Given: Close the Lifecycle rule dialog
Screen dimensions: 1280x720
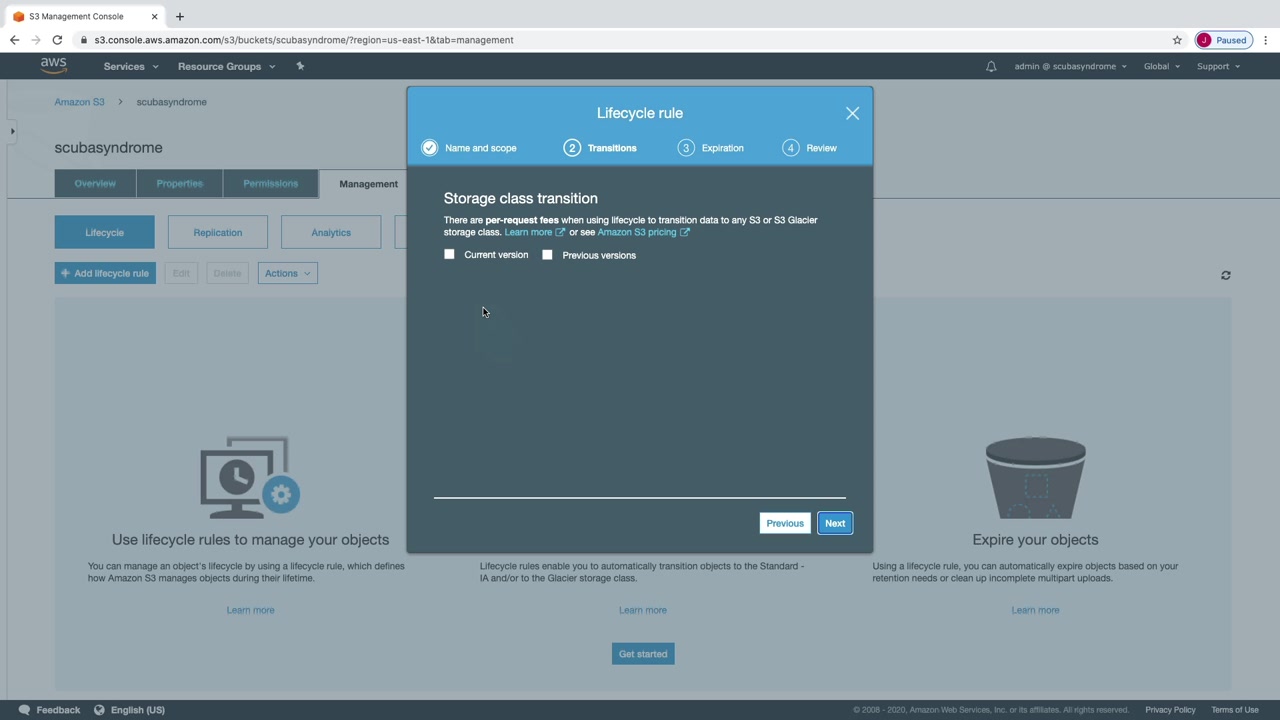Looking at the screenshot, I should 852,113.
